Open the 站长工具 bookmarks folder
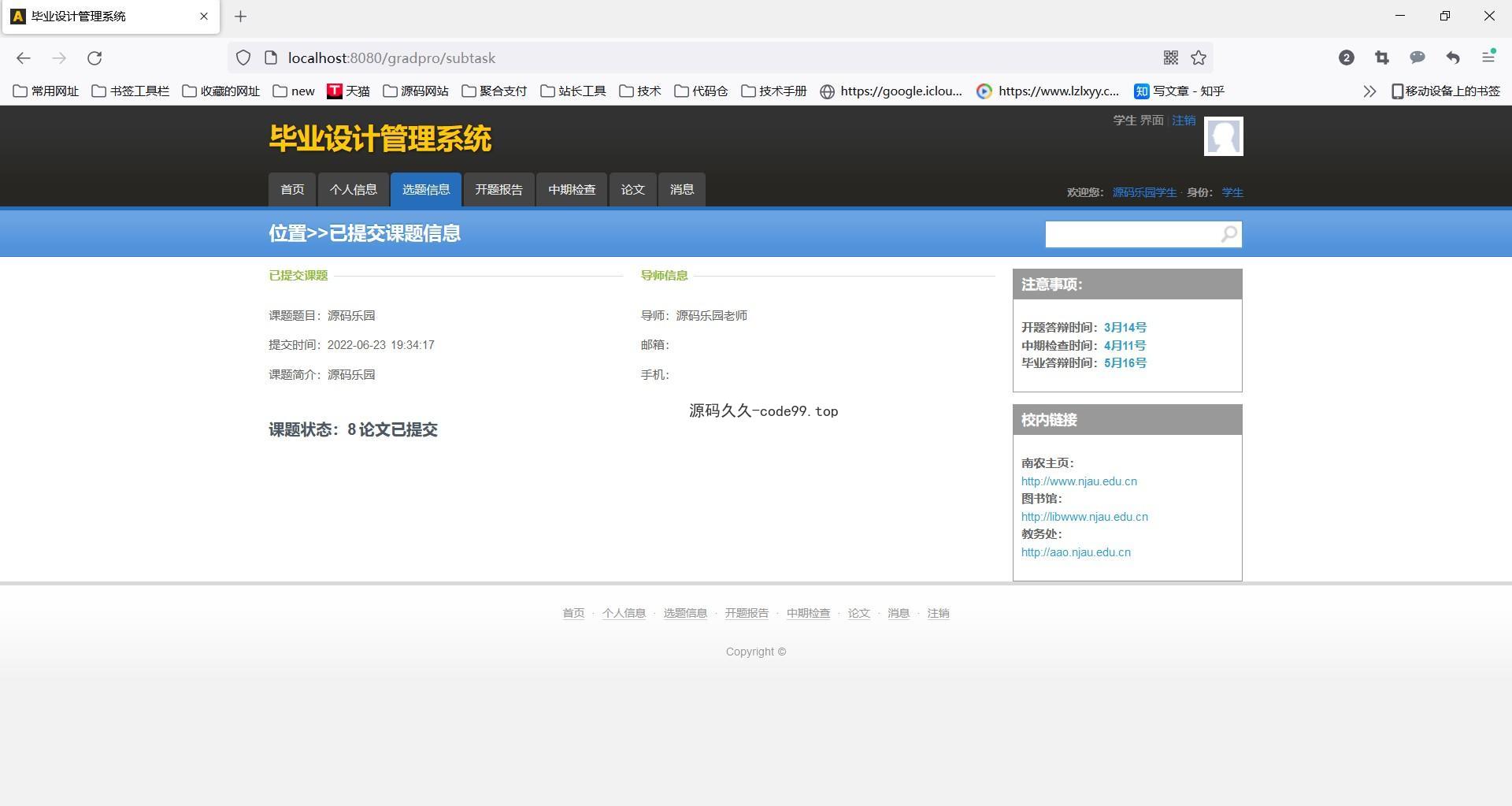The image size is (1512, 806). pyautogui.click(x=573, y=91)
